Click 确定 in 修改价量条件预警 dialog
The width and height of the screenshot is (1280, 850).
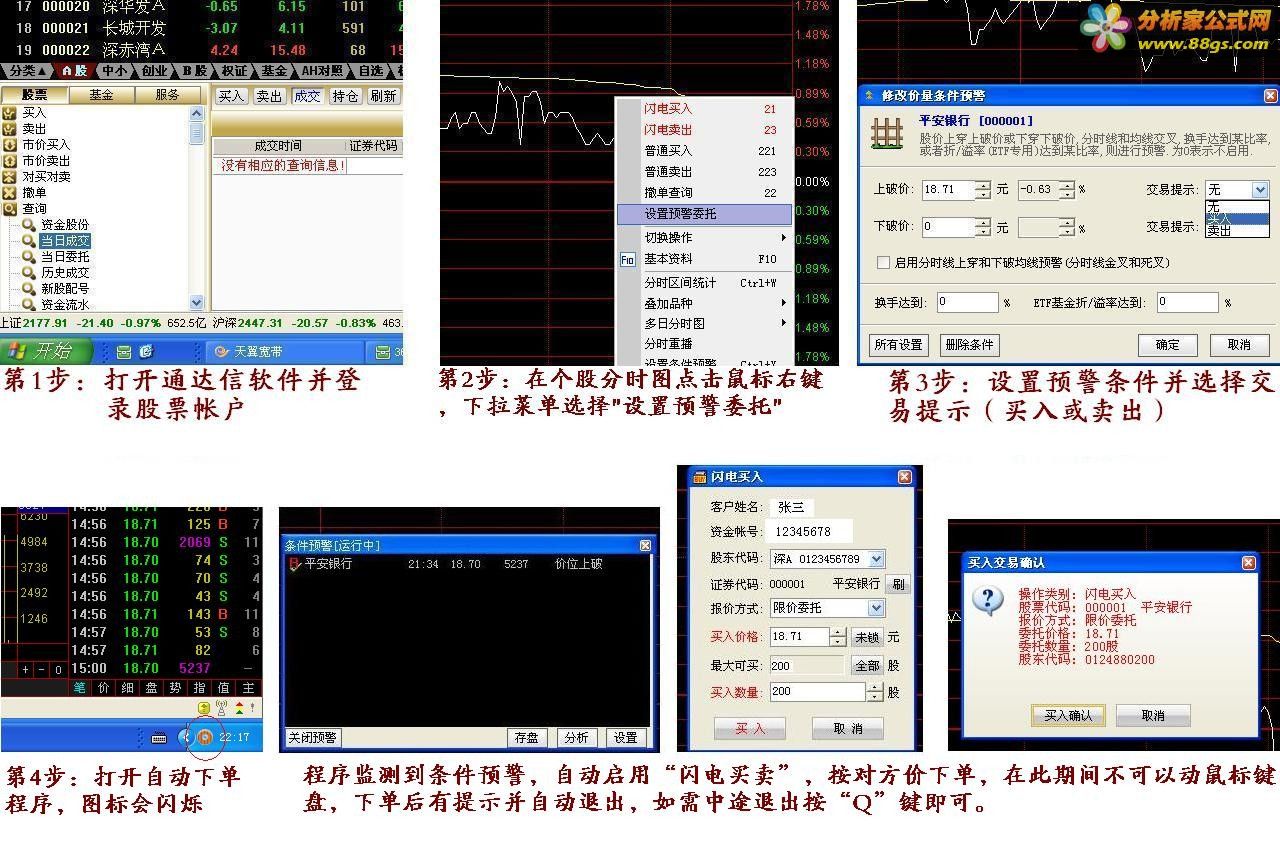(x=1168, y=345)
